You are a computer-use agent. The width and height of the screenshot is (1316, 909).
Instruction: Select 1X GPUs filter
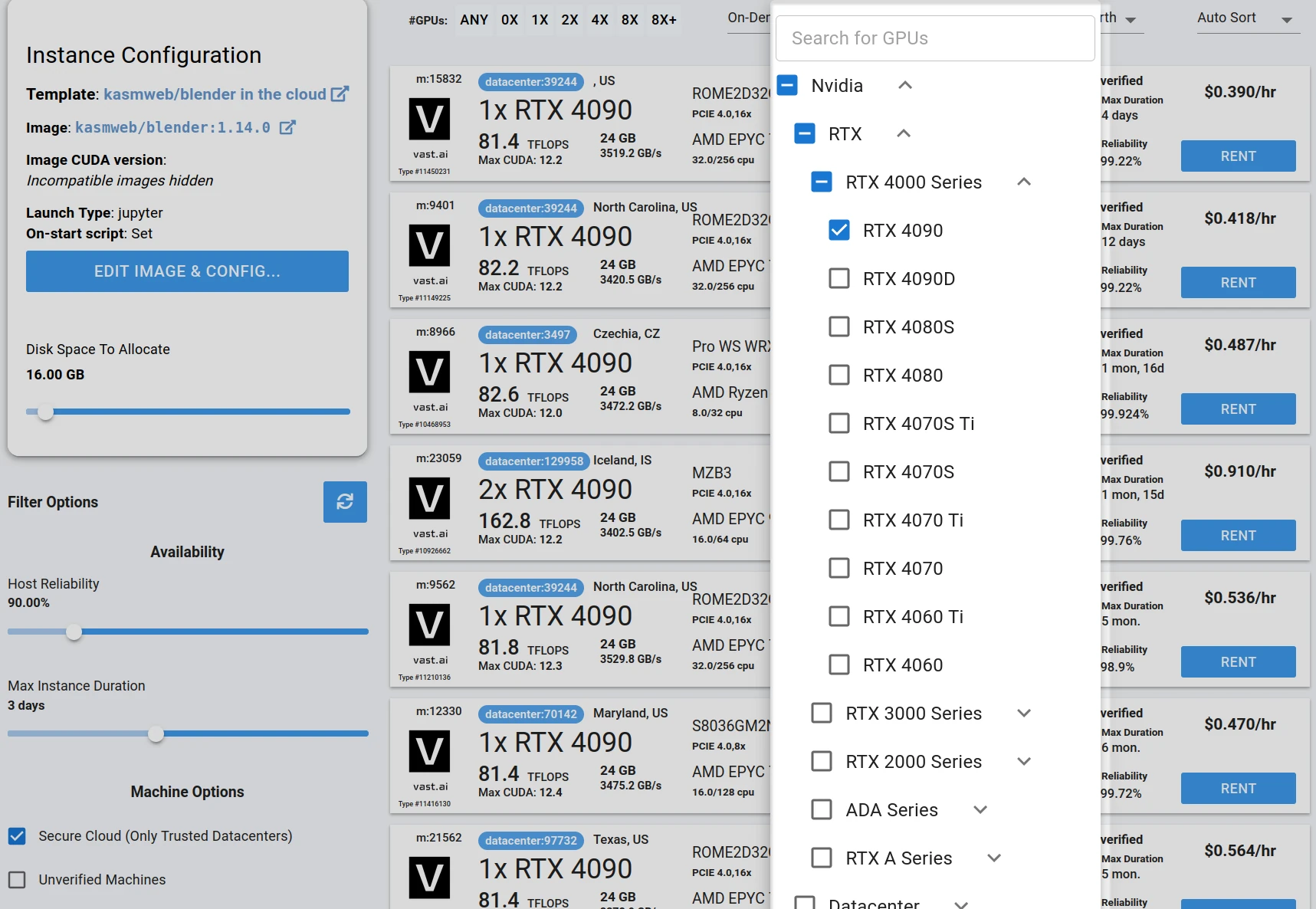pos(540,20)
